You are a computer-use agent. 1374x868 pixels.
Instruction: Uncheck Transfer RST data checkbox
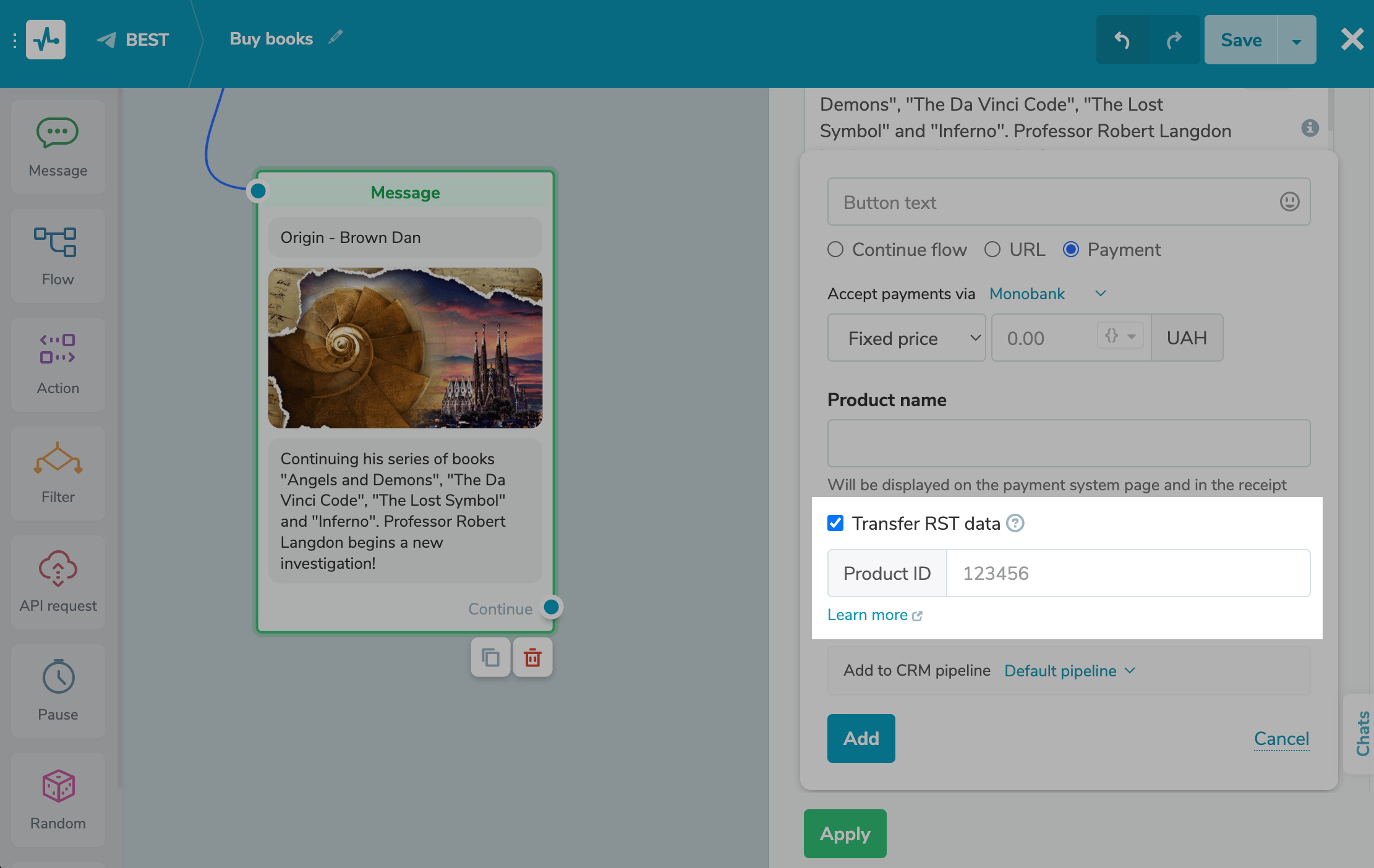click(x=835, y=523)
